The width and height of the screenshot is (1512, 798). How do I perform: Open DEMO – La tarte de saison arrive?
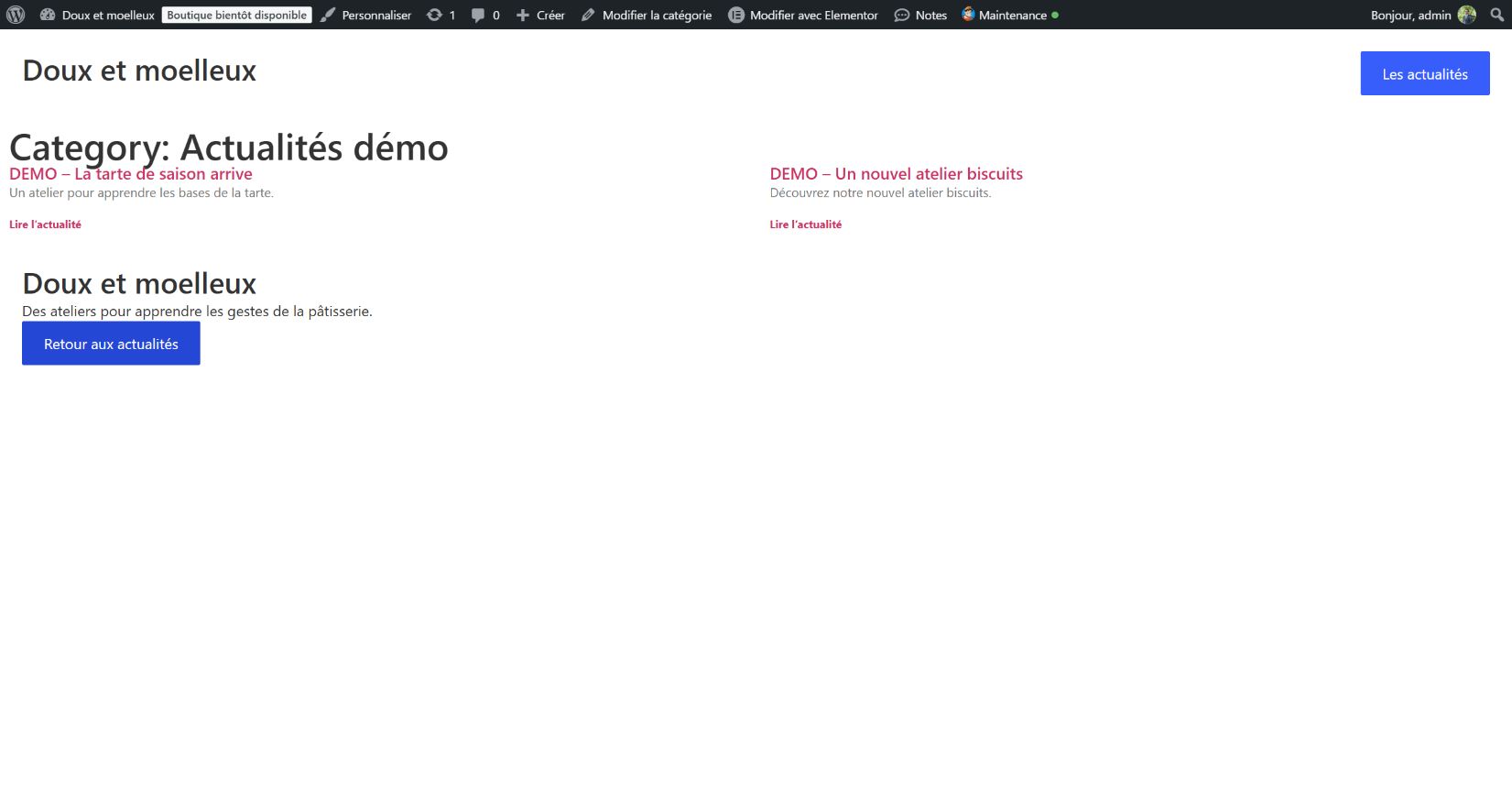click(x=131, y=174)
